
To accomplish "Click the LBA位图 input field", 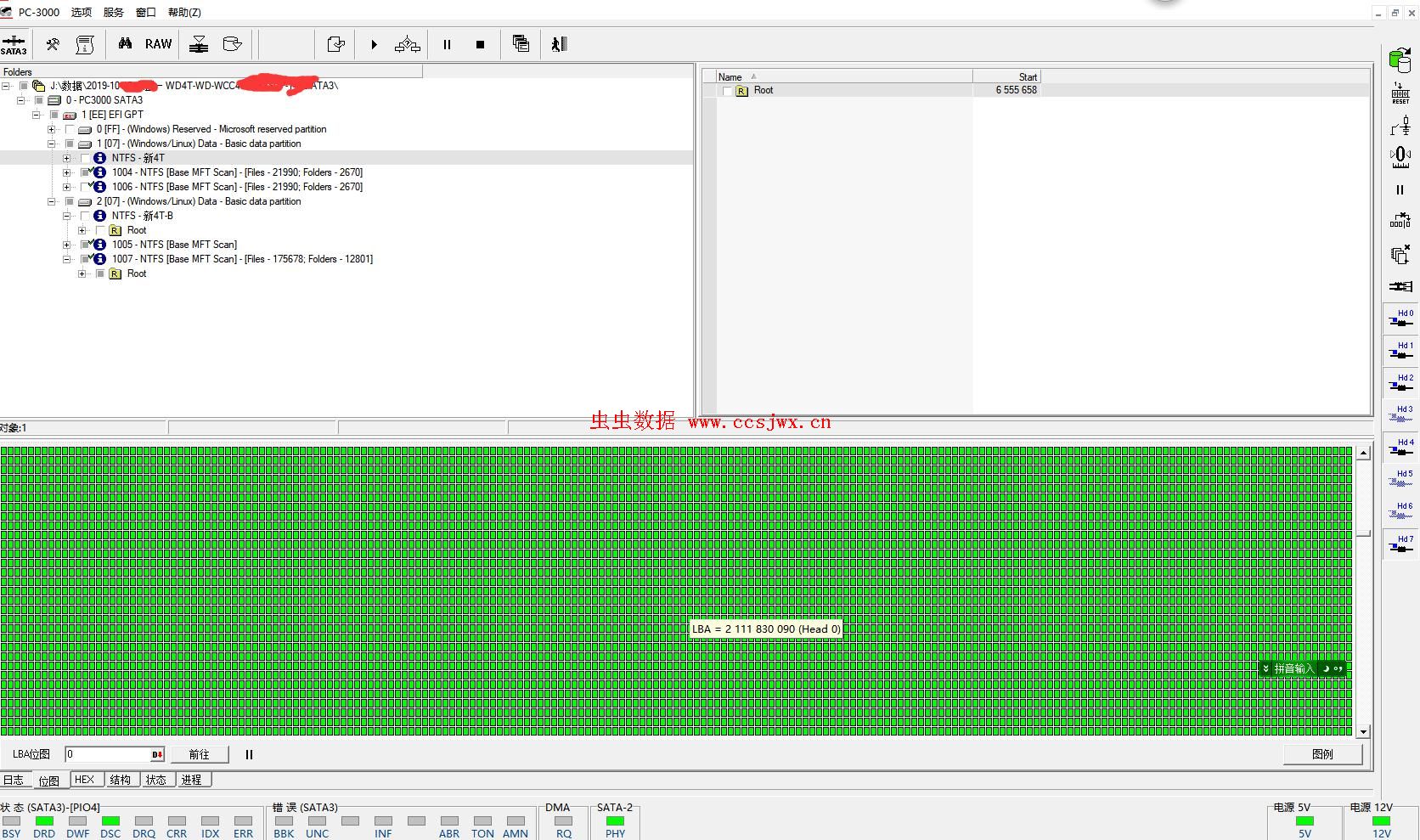I will tap(108, 754).
